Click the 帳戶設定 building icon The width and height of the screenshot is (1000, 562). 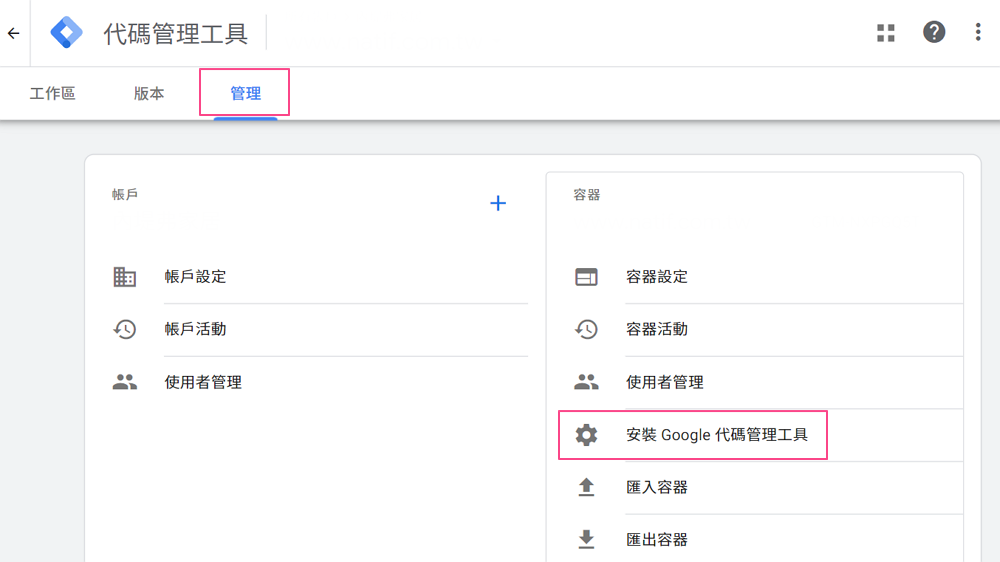pyautogui.click(x=124, y=277)
